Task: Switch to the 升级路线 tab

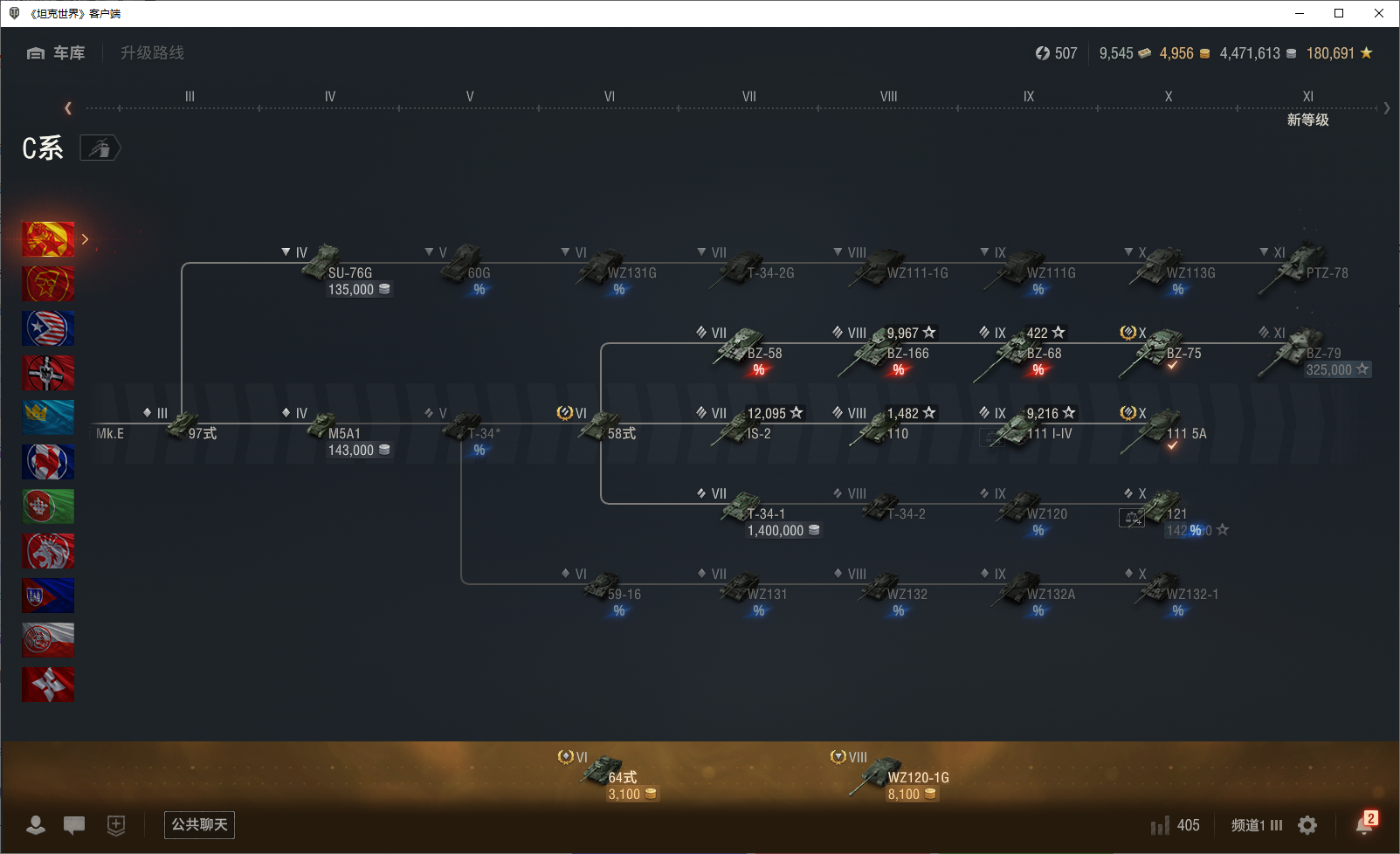Action: point(152,53)
